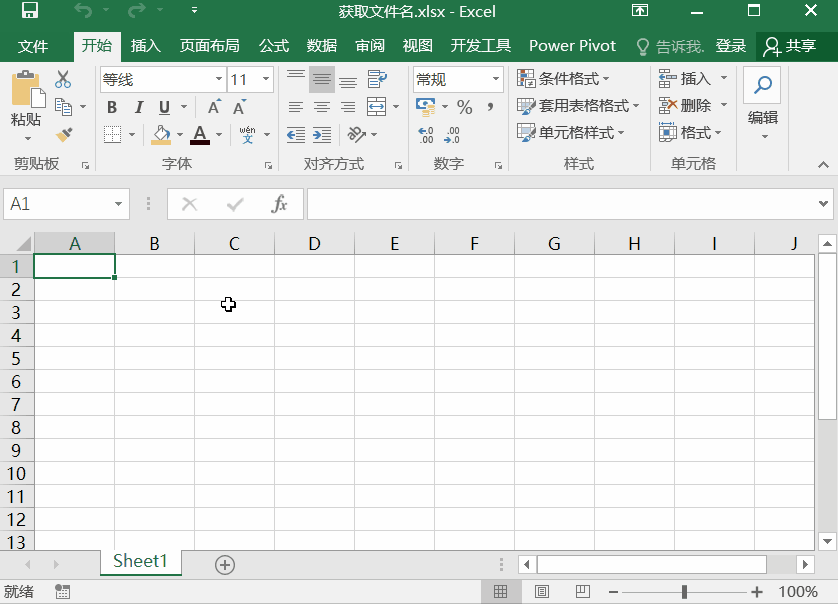Apply the font color A swatch
This screenshot has height=604, width=838.
200,135
